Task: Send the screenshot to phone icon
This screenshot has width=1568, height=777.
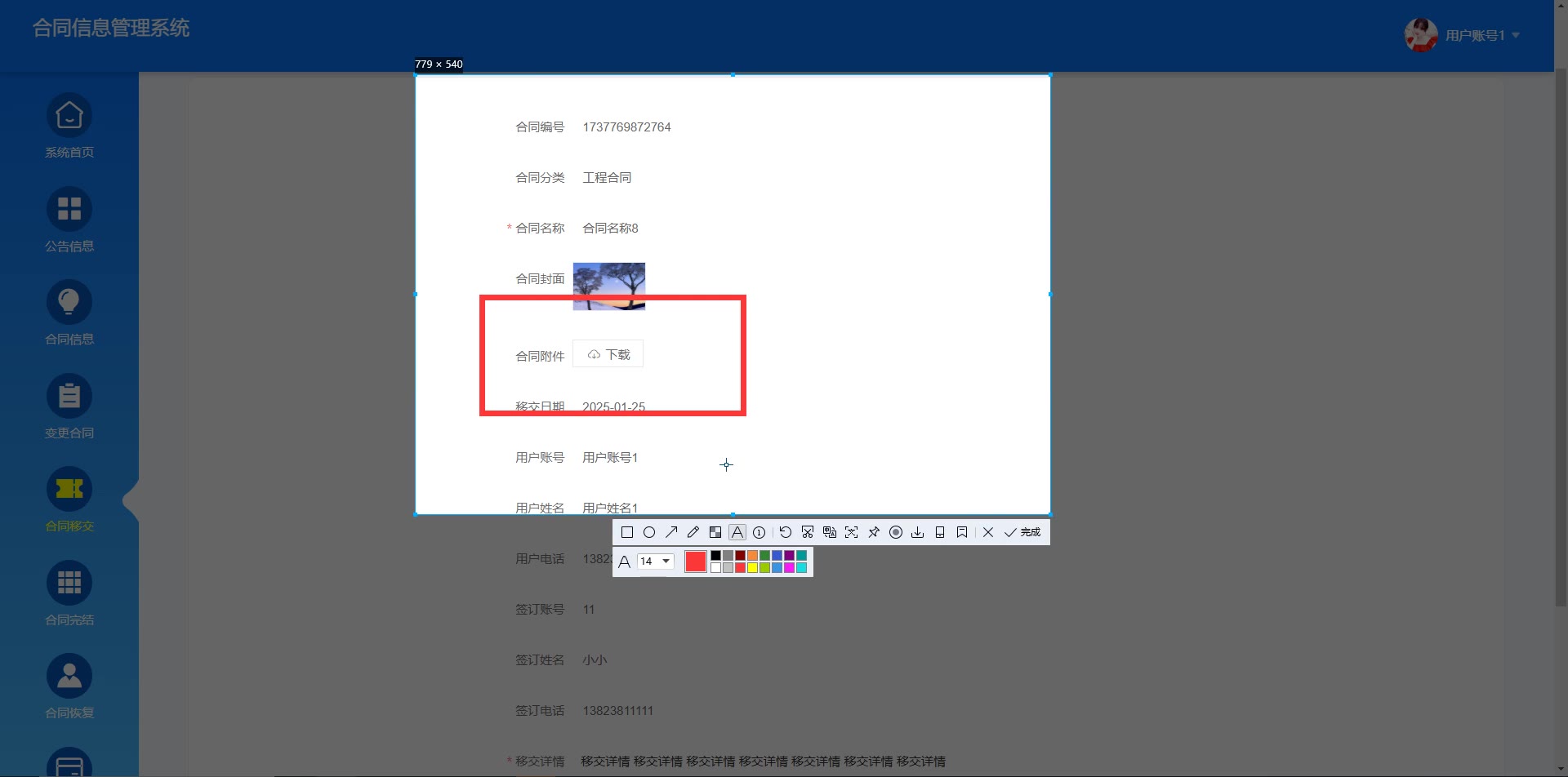Action: (x=940, y=532)
